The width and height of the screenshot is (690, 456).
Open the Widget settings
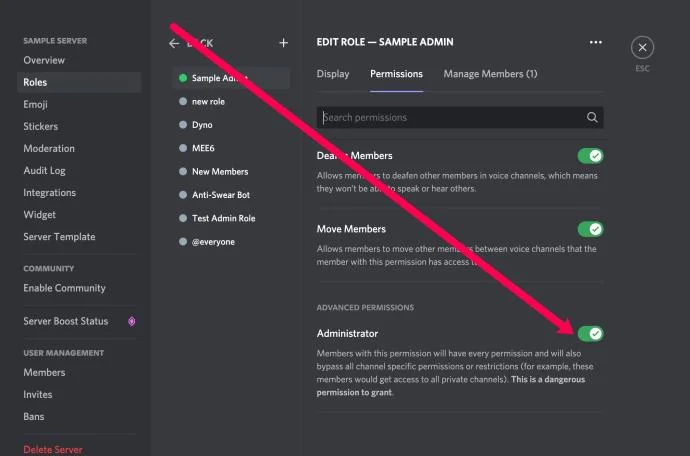click(40, 214)
